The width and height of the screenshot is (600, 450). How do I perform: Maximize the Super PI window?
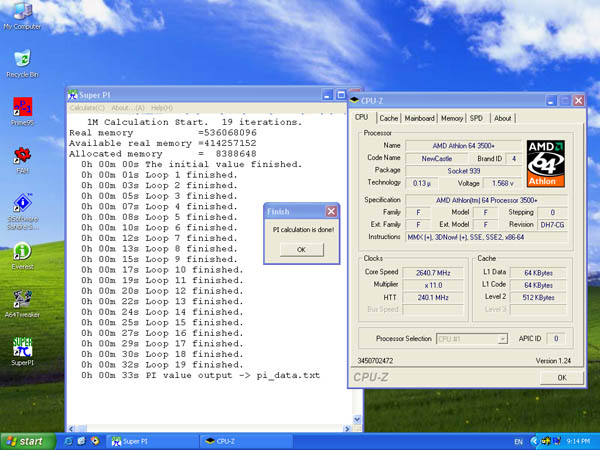341,95
